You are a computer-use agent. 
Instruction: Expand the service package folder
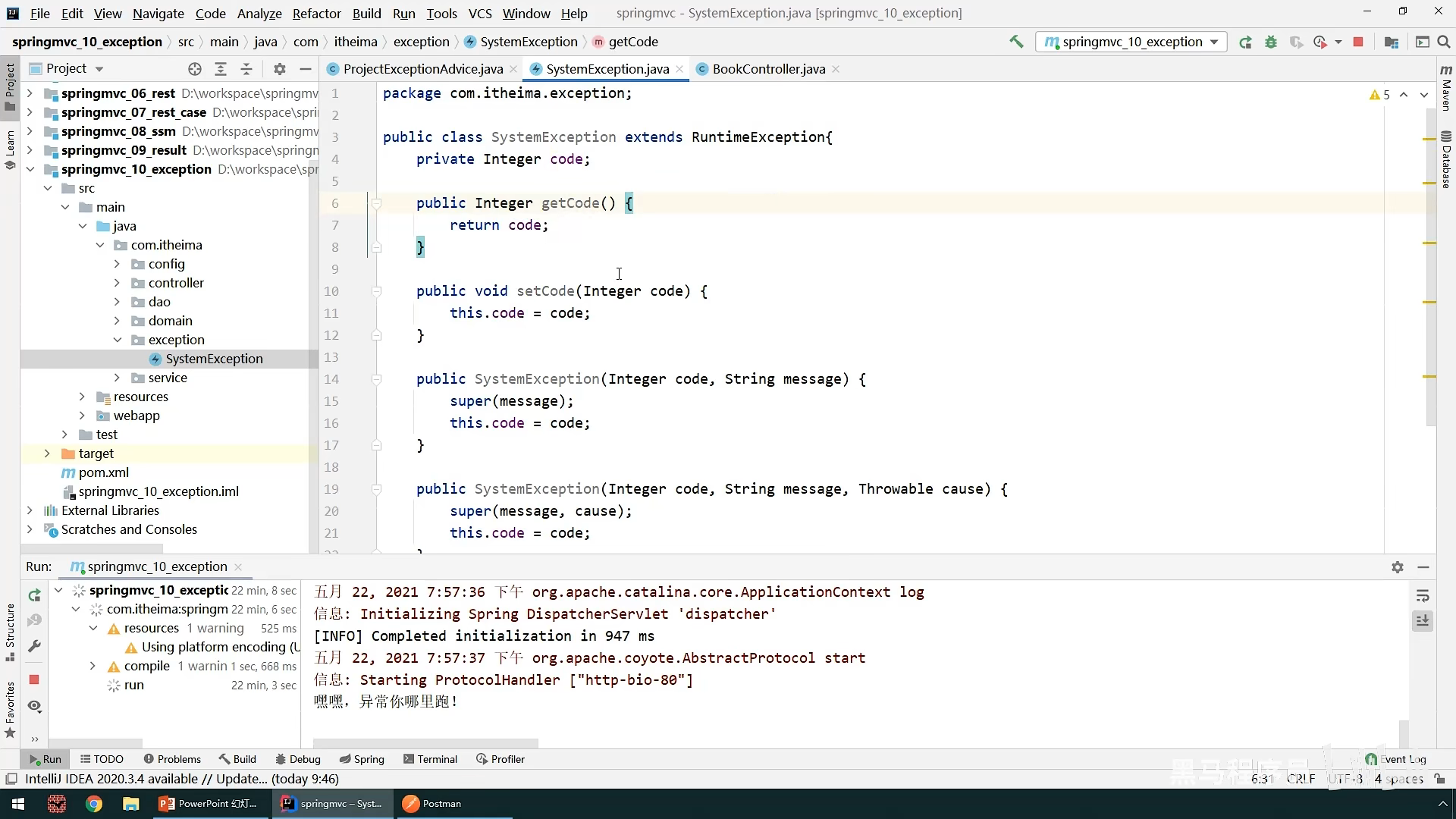[x=117, y=378]
